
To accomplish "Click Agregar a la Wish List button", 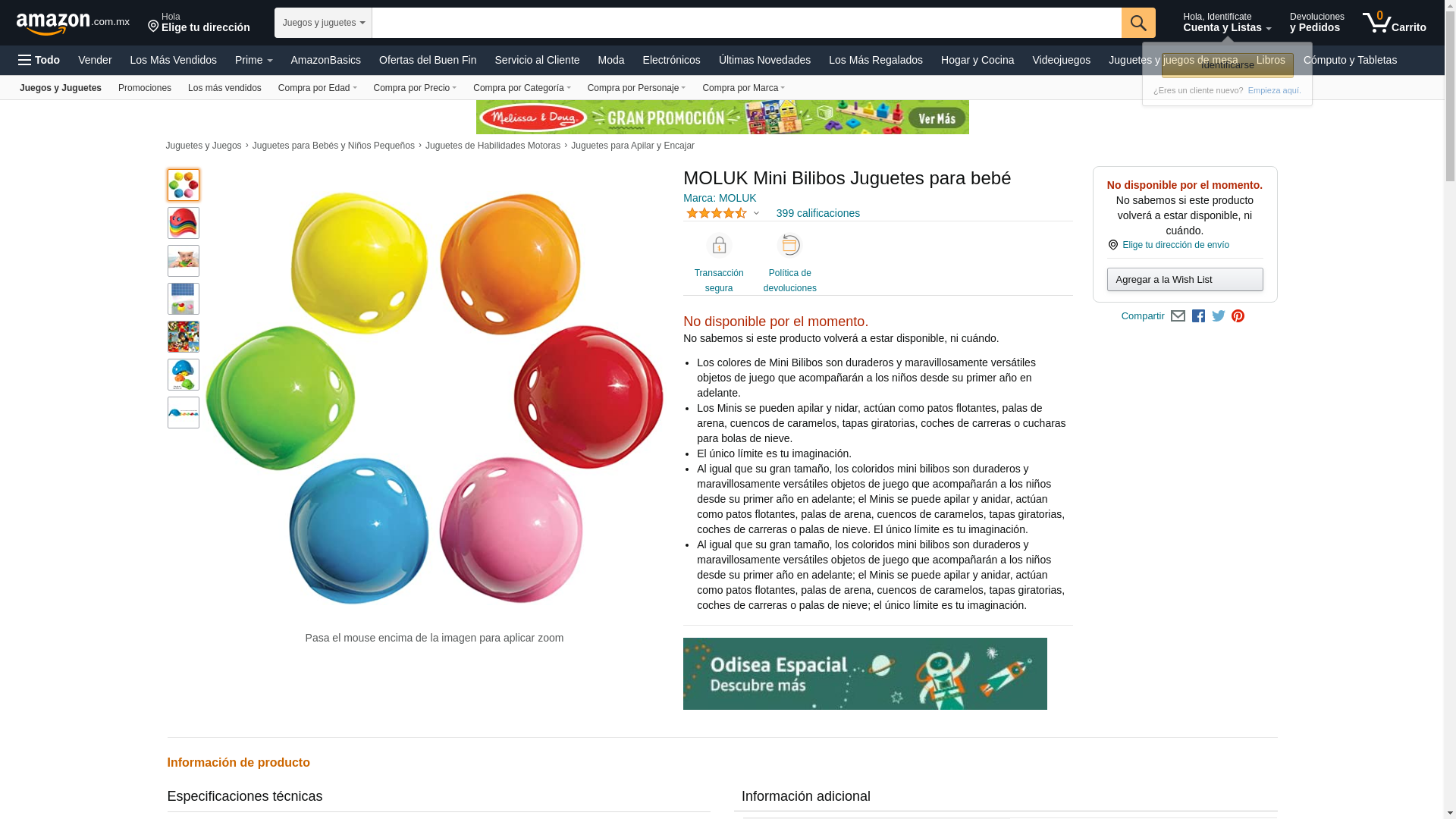I will (x=1185, y=280).
